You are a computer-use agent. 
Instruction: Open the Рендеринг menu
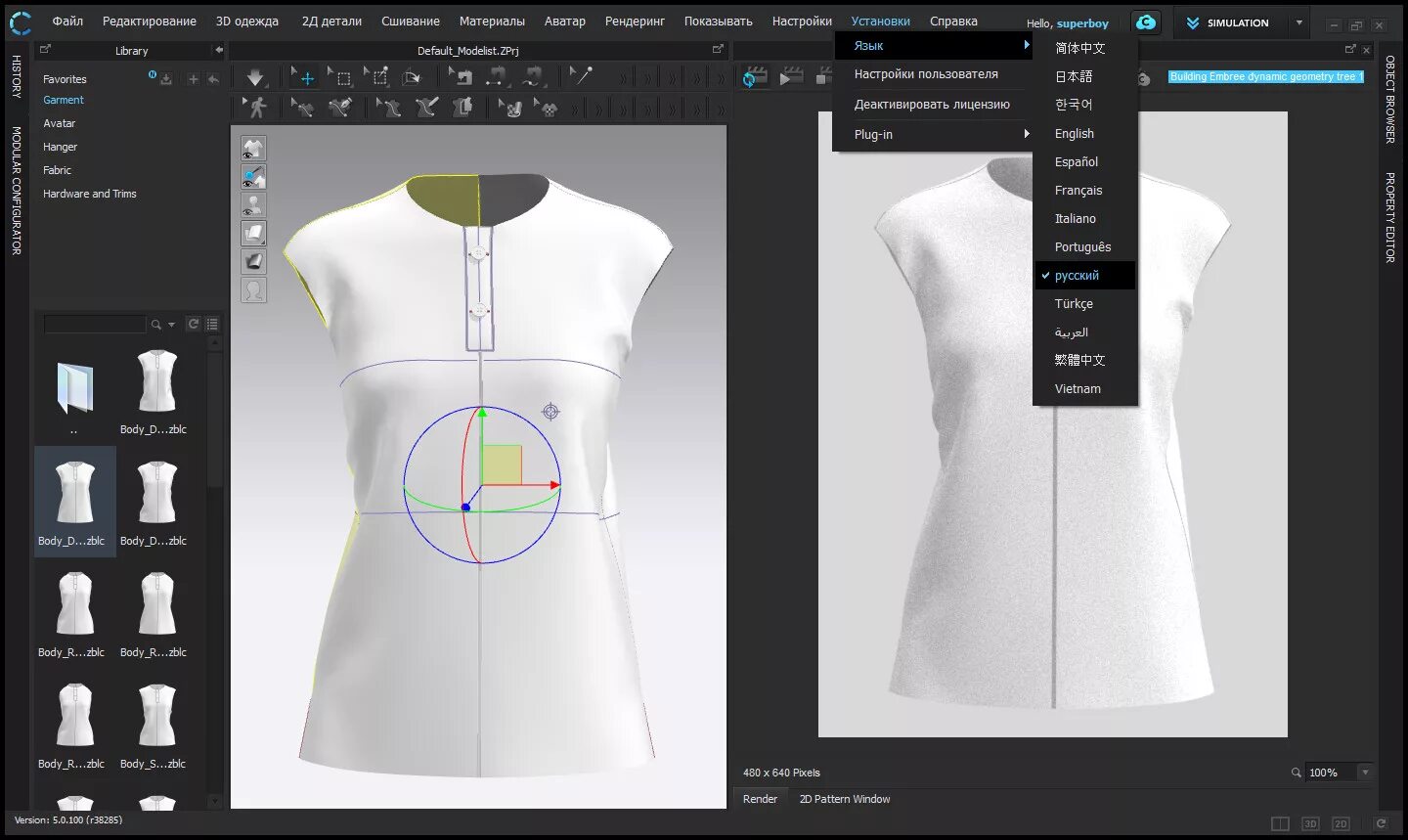click(x=635, y=21)
